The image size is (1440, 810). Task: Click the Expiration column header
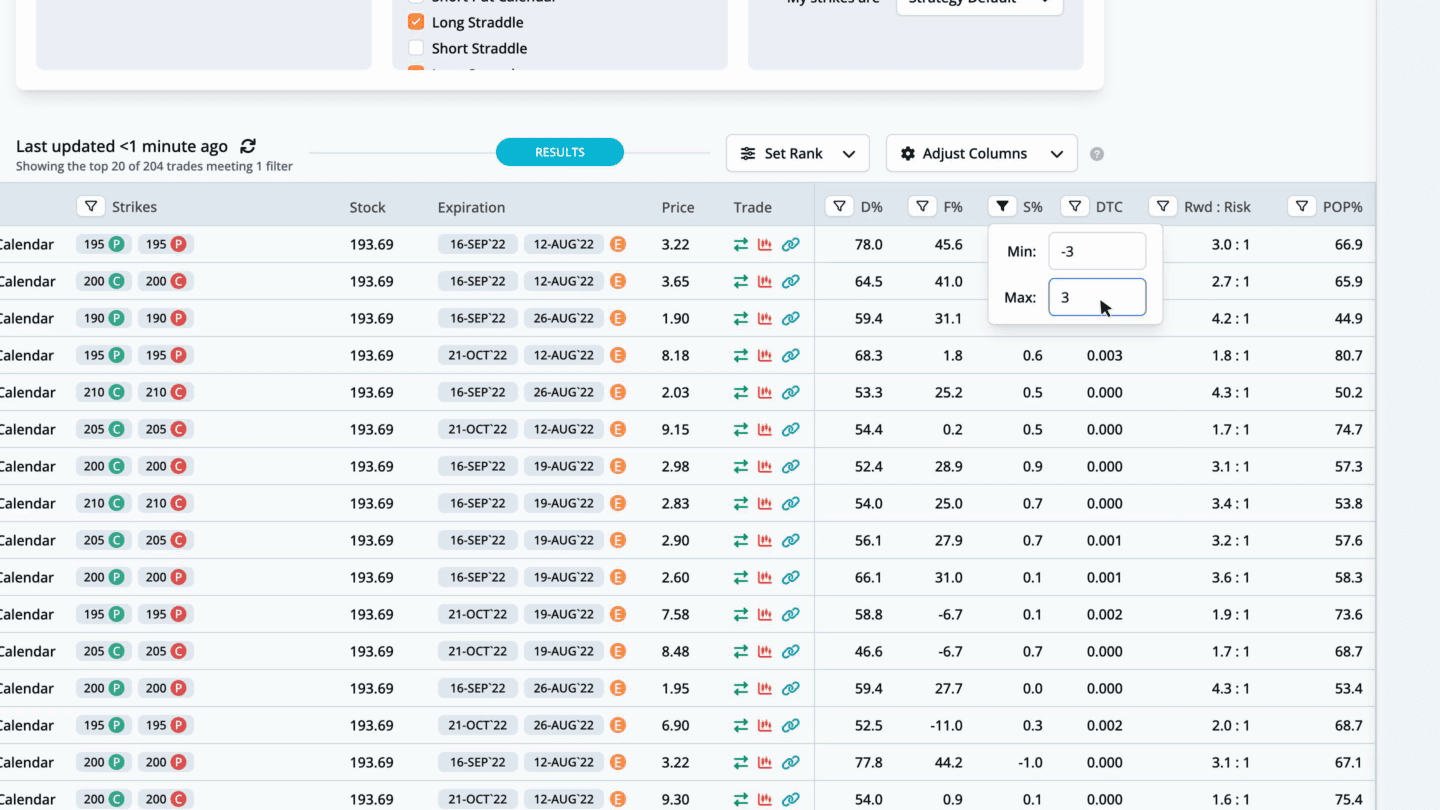pyautogui.click(x=471, y=208)
